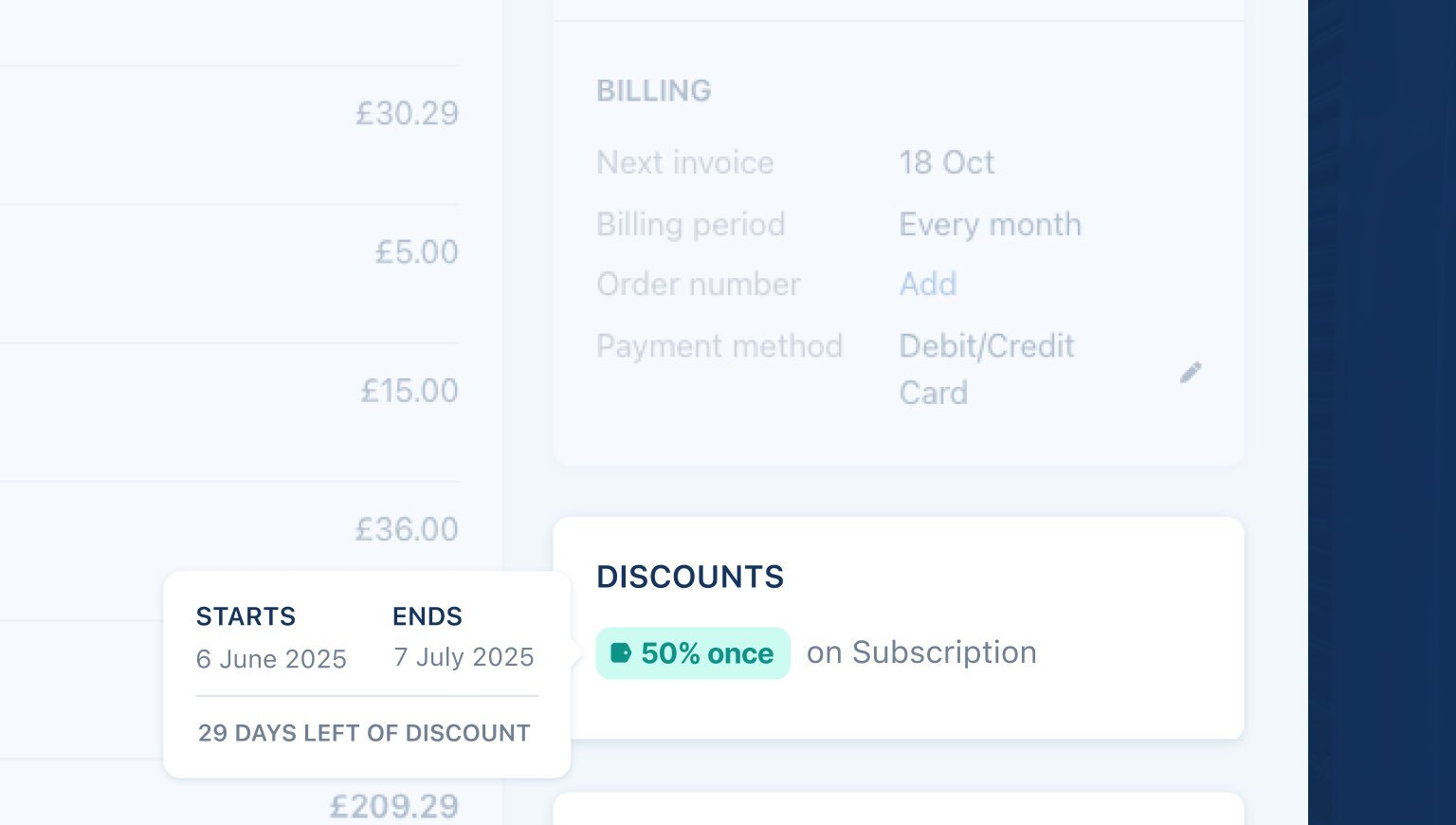Screen dimensions: 1456x825
Task: Select the £209.29 total amount row
Action: pyautogui.click(x=394, y=805)
